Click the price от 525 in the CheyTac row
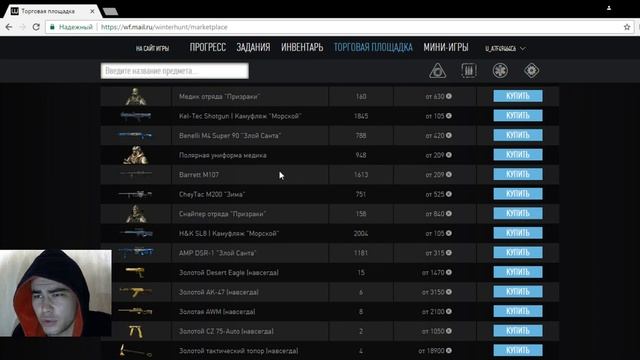The height and width of the screenshot is (360, 640). pos(438,194)
